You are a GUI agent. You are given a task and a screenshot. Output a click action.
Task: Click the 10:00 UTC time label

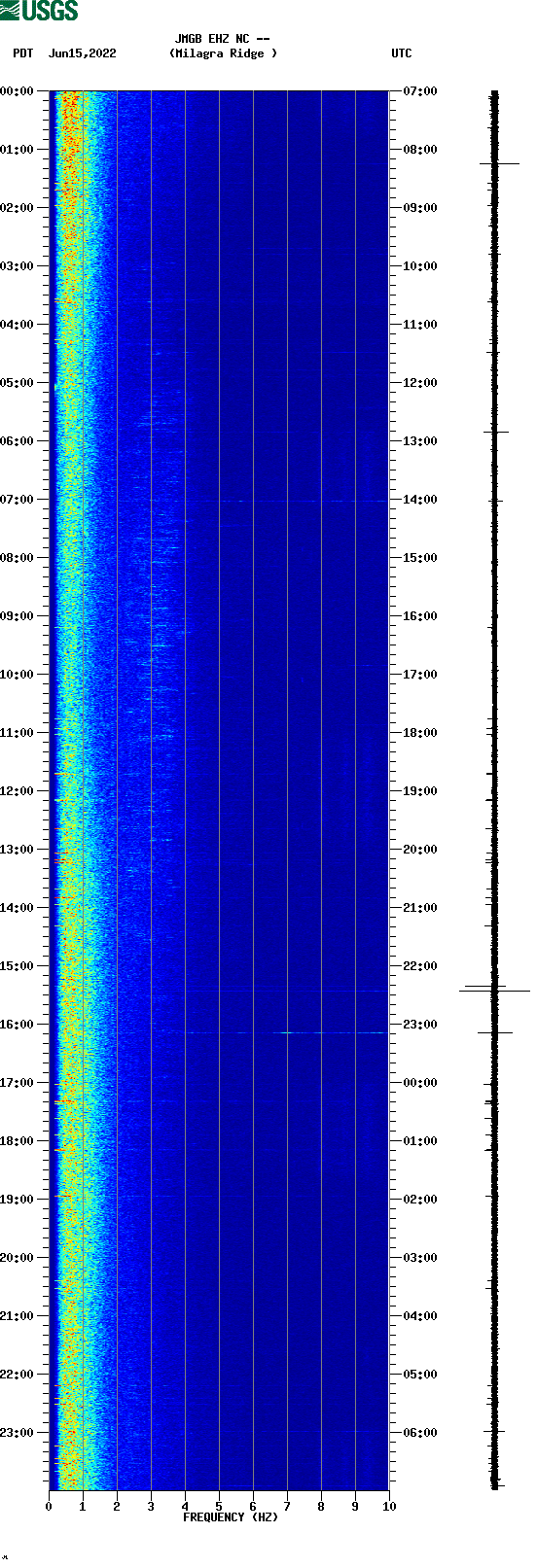click(x=420, y=266)
